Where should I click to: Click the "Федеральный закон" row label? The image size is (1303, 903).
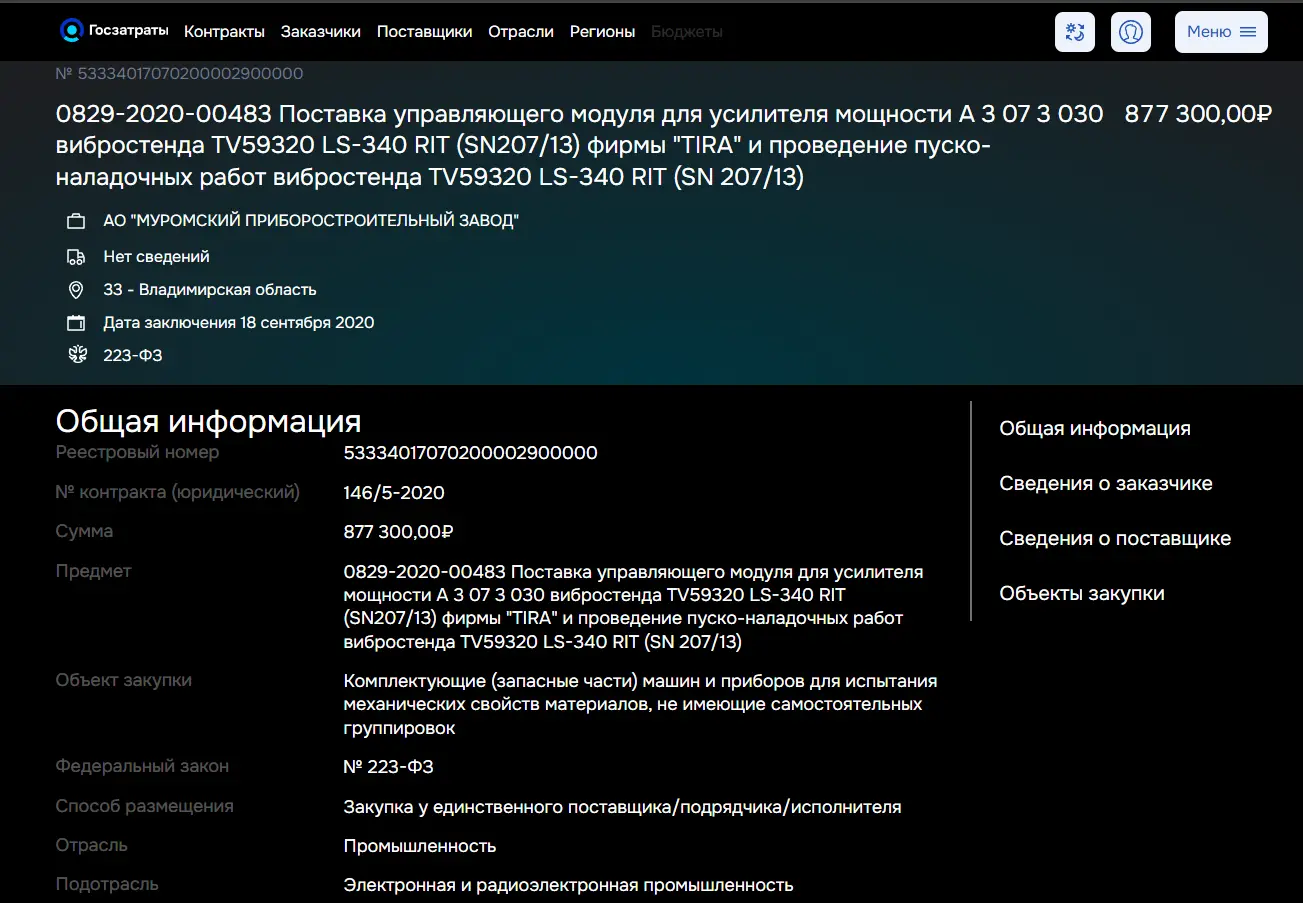click(142, 767)
